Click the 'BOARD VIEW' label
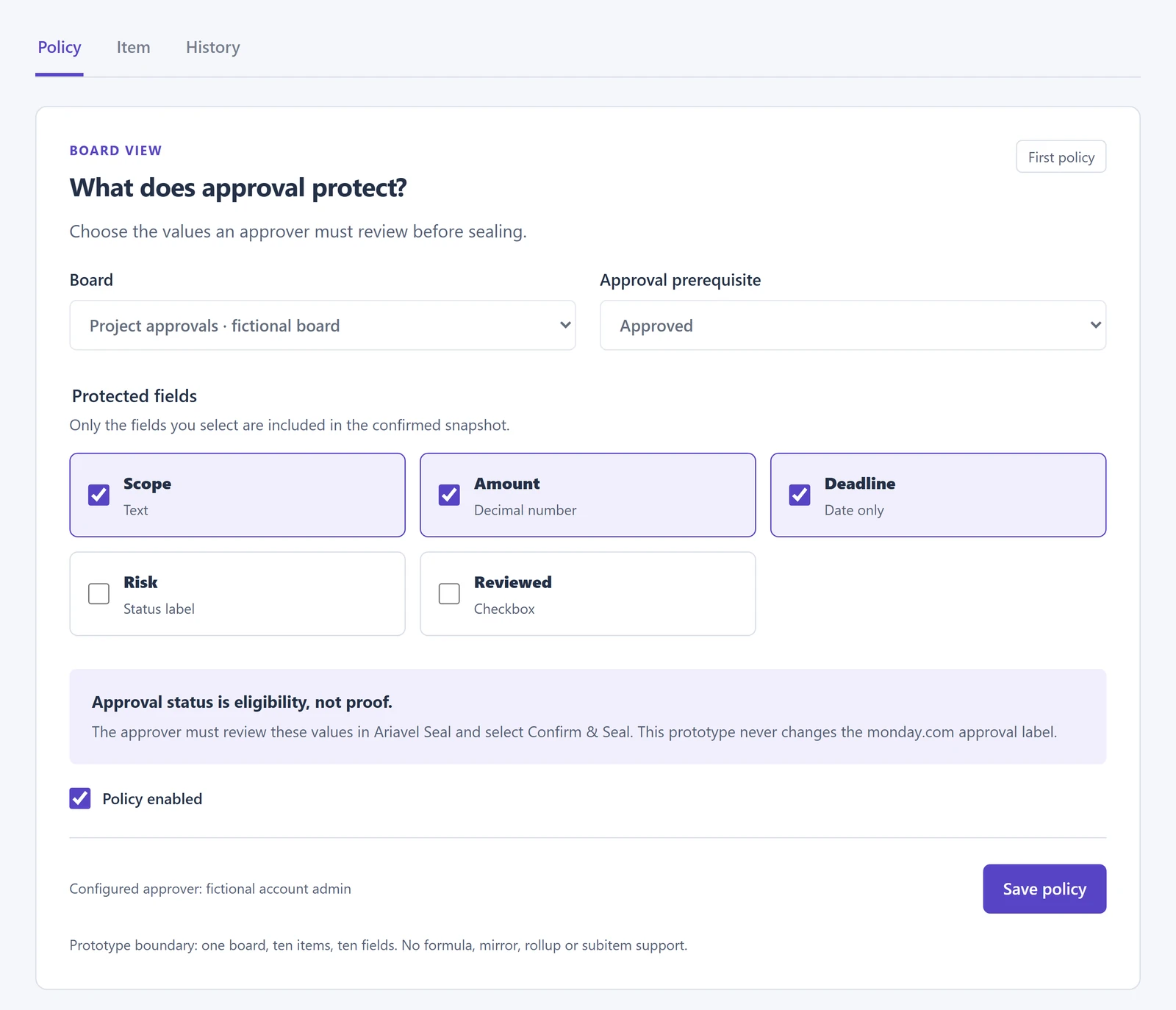Image resolution: width=1176 pixels, height=1010 pixels. pos(115,151)
